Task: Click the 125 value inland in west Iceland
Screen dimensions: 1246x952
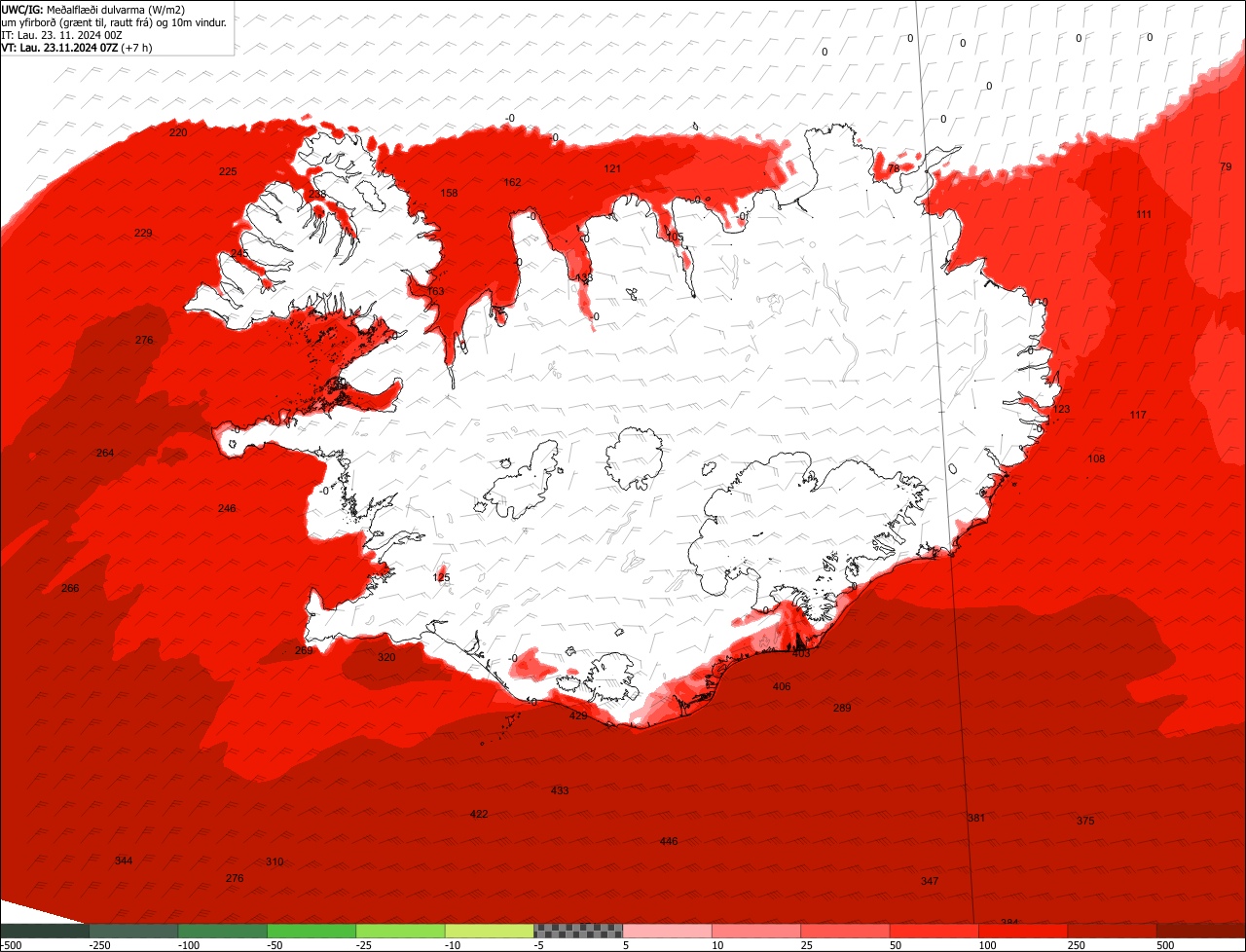Action: pos(441,577)
